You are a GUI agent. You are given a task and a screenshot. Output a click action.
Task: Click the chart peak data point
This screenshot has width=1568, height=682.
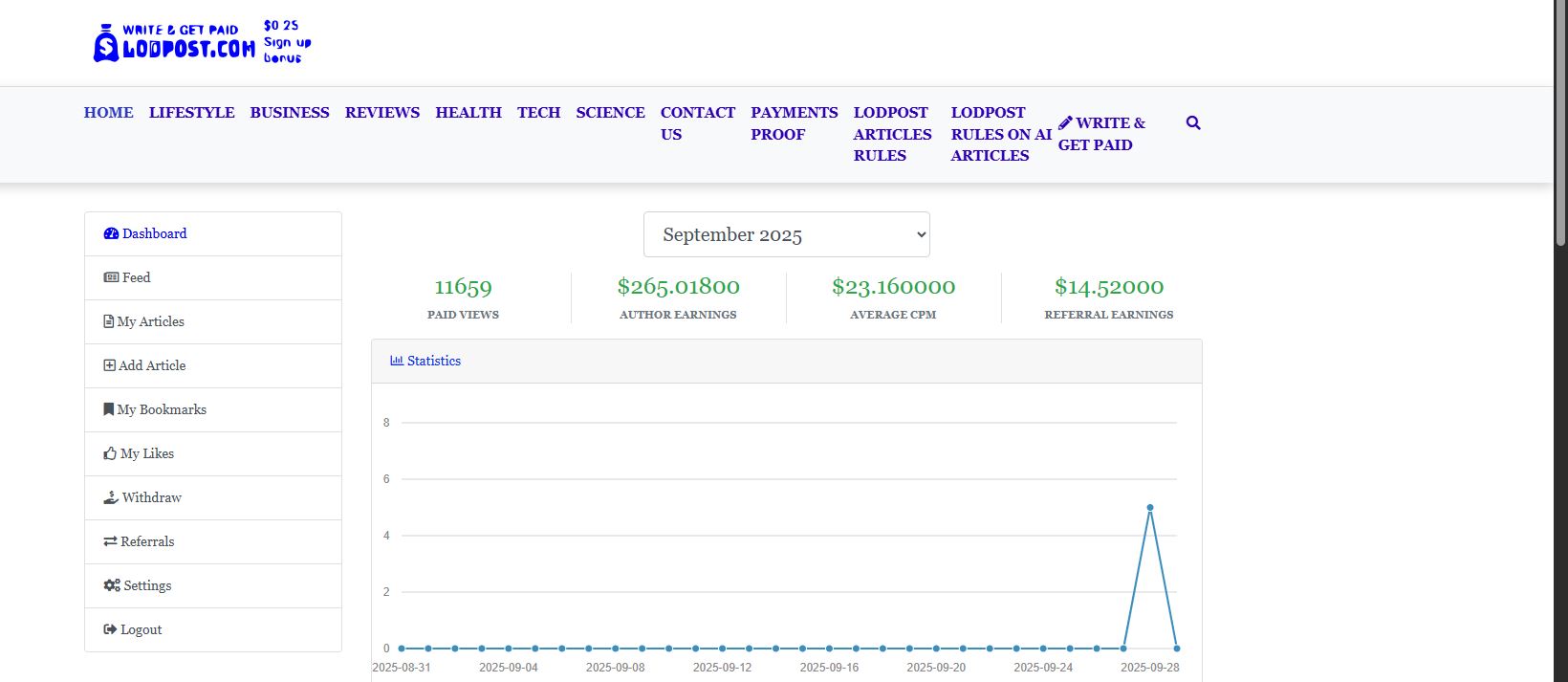point(1149,508)
